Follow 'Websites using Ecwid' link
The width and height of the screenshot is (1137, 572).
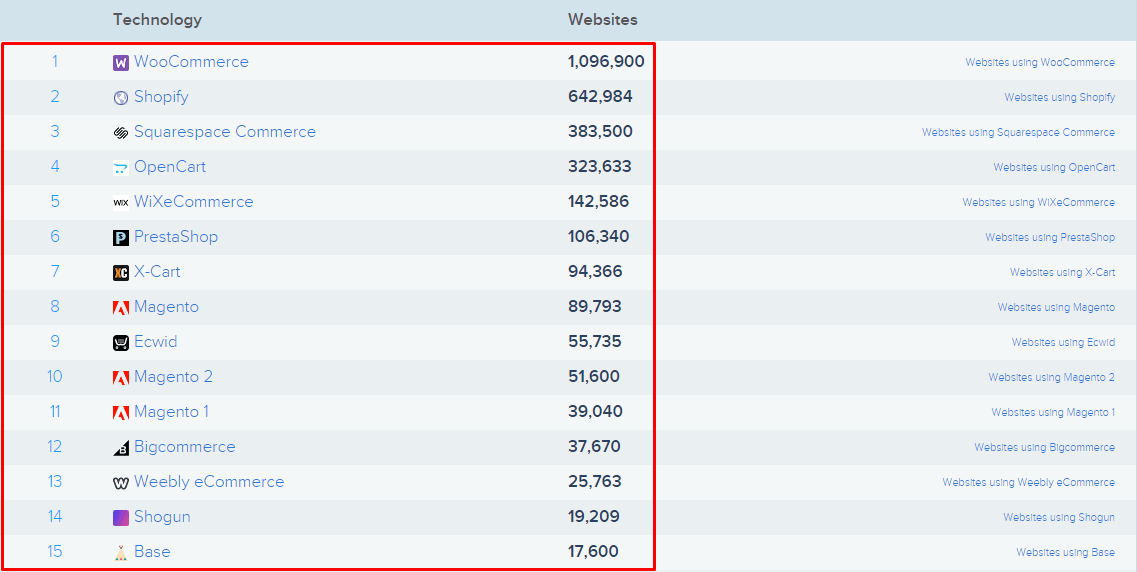(1063, 342)
